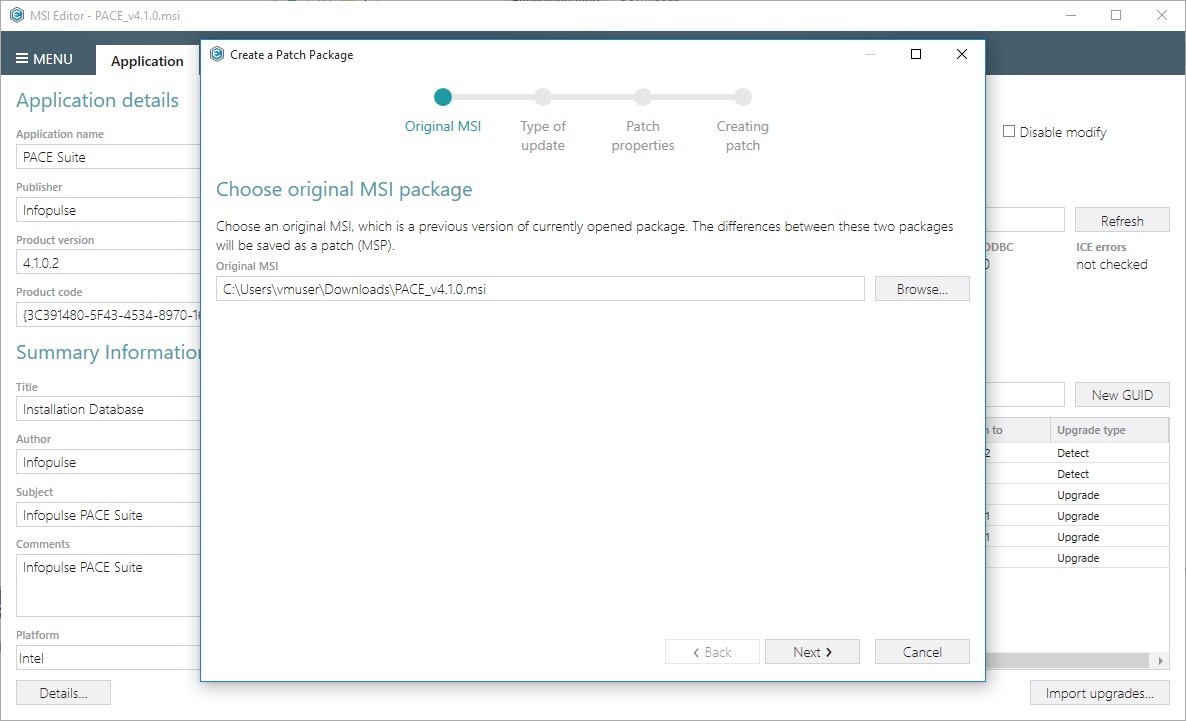Click the Title field
The width and height of the screenshot is (1186, 721).
pyautogui.click(x=108, y=409)
